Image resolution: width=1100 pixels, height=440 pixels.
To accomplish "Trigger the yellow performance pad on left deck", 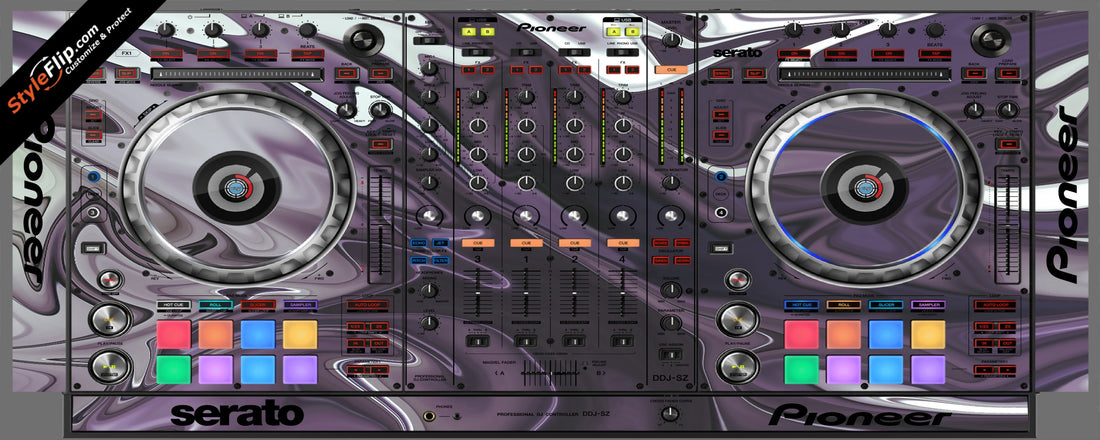I will pyautogui.click(x=300, y=334).
